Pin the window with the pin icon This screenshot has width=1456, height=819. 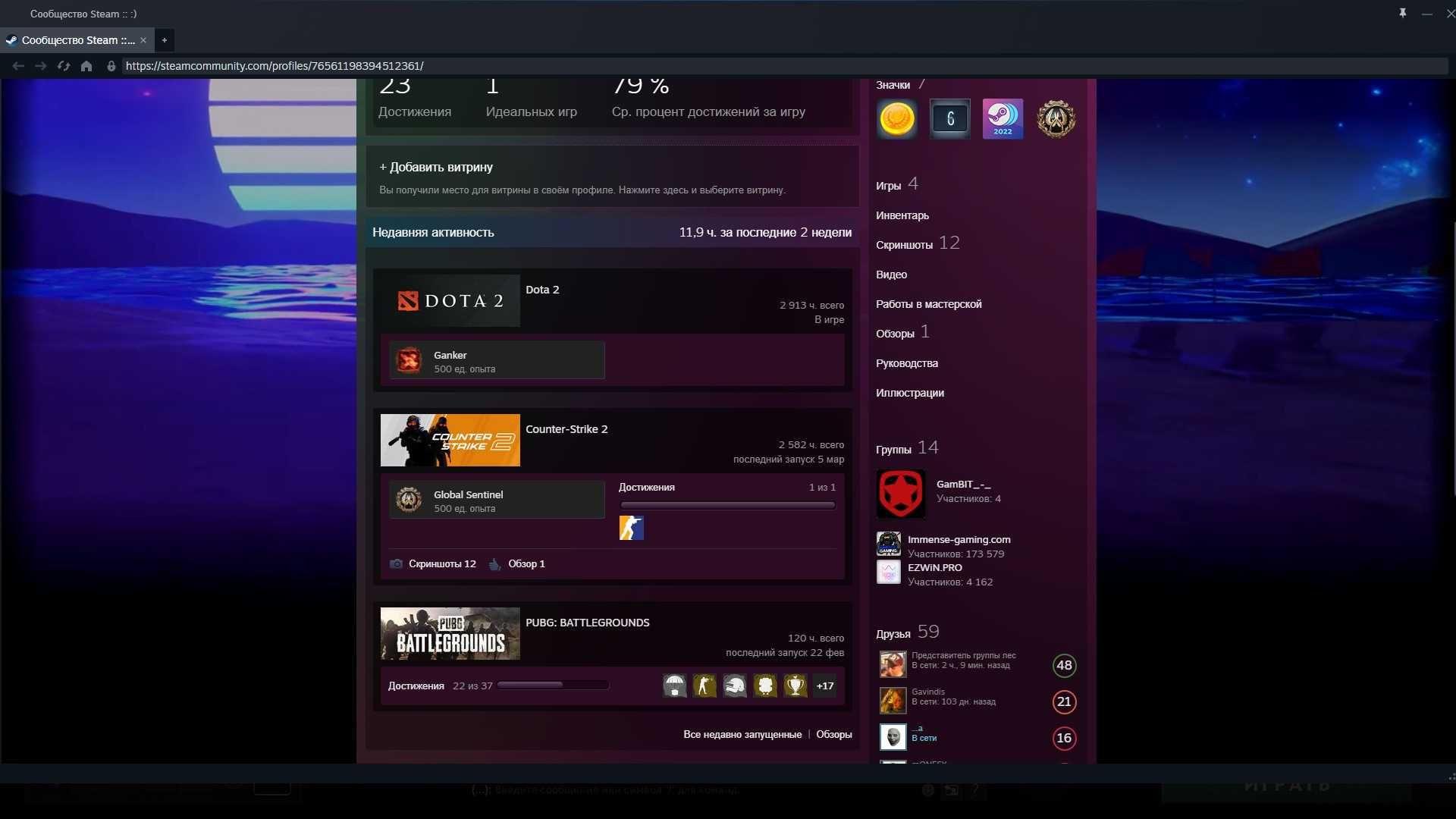1403,13
